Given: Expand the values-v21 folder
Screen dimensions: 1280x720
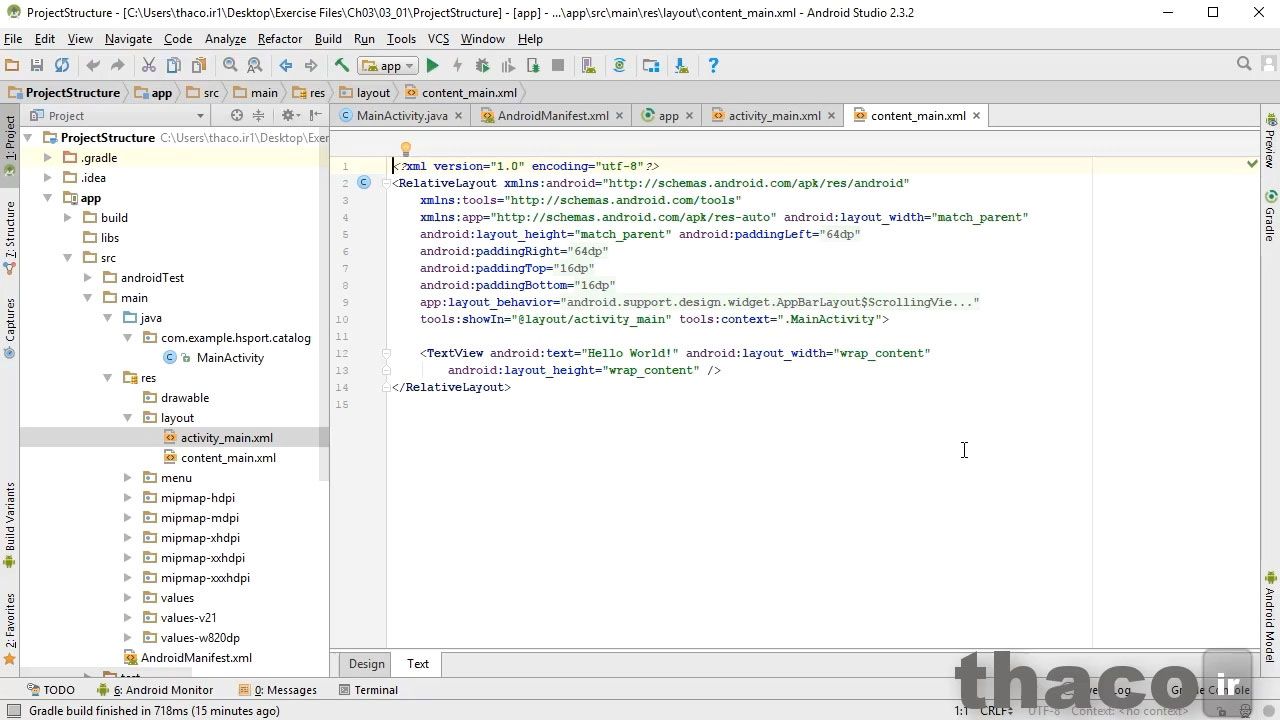Looking at the screenshot, I should point(127,618).
